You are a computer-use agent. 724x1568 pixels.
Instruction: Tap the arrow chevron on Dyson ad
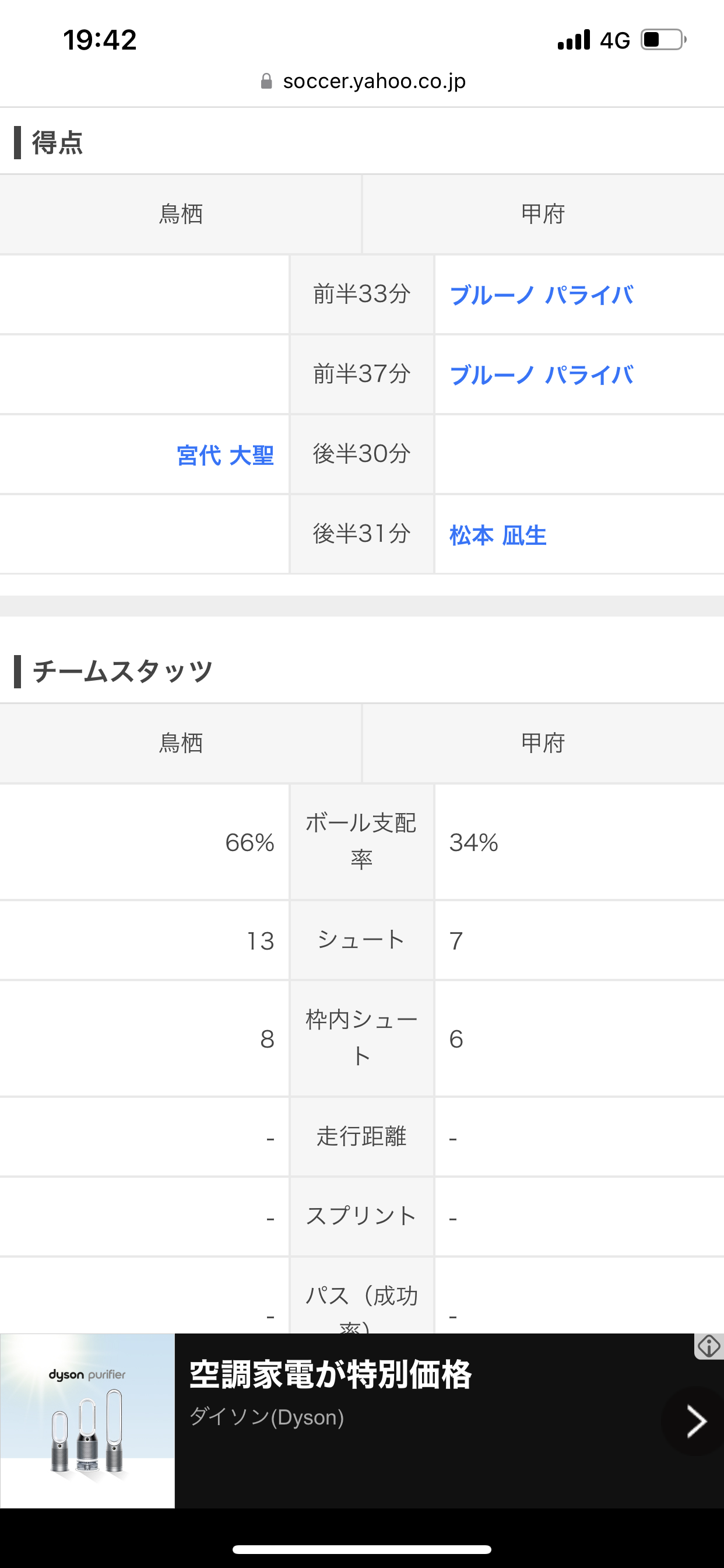(695, 1422)
